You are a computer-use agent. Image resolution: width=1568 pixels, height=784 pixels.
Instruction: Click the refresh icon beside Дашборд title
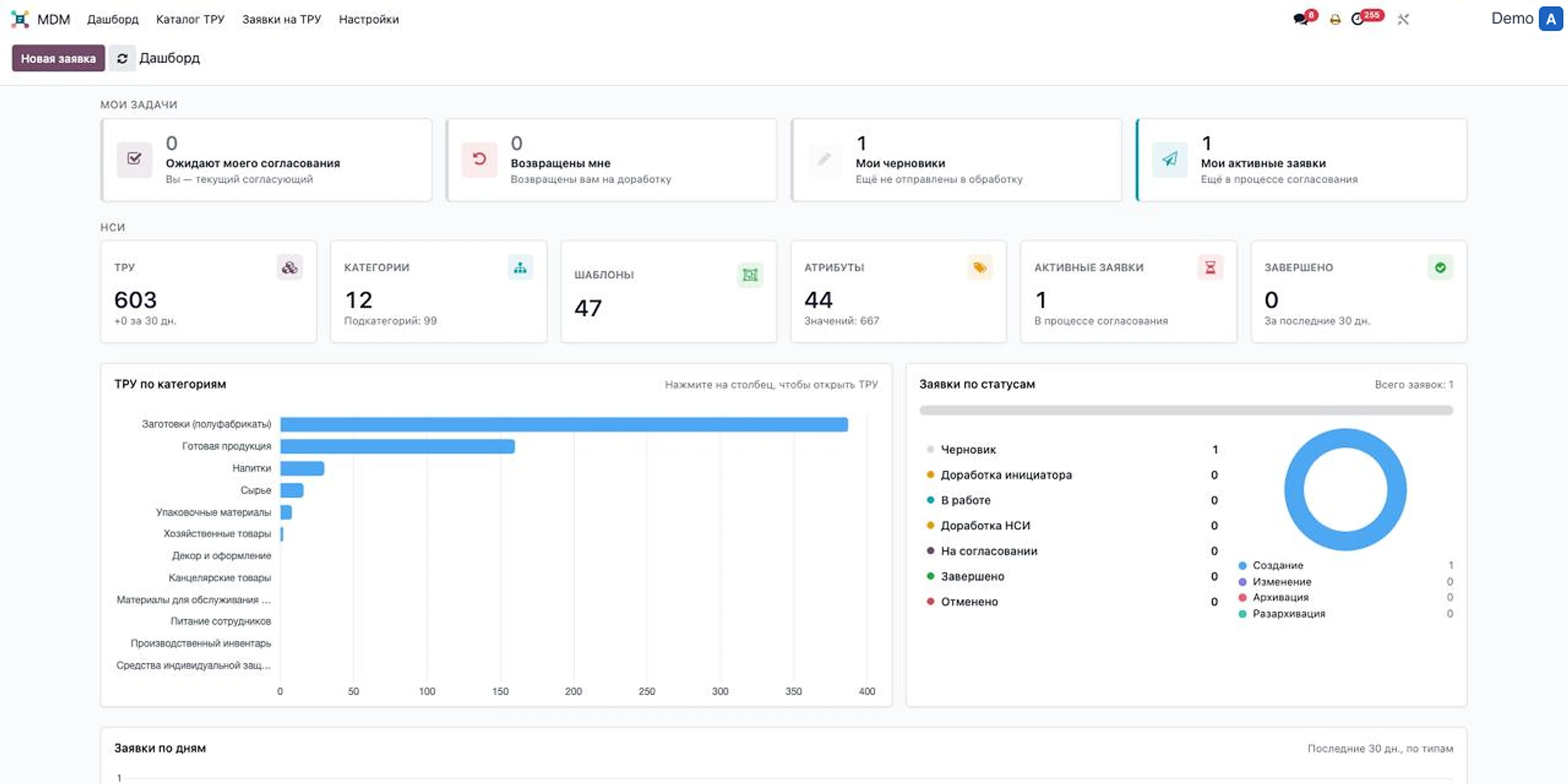click(123, 58)
